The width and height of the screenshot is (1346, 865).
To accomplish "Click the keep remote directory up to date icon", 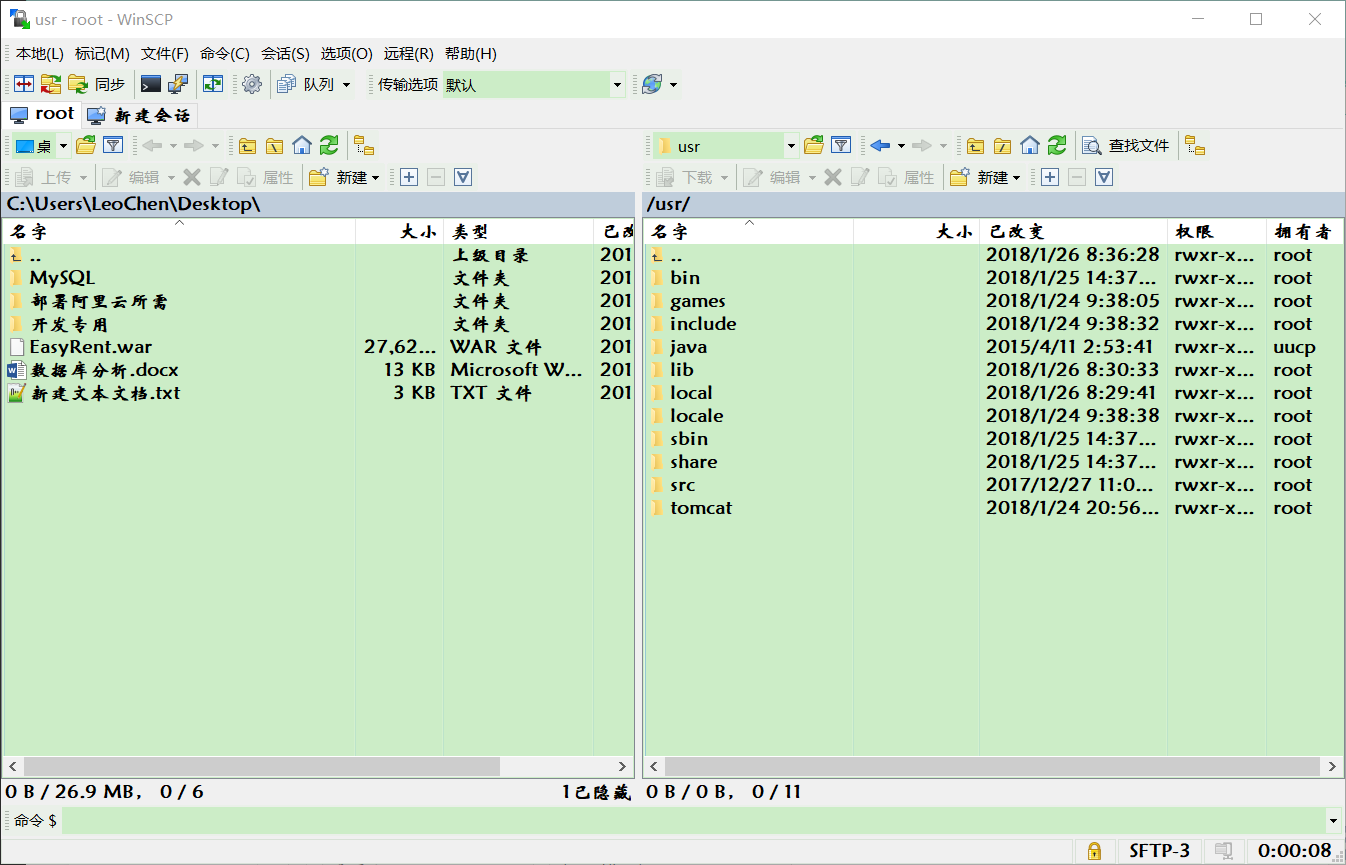I will (x=213, y=85).
